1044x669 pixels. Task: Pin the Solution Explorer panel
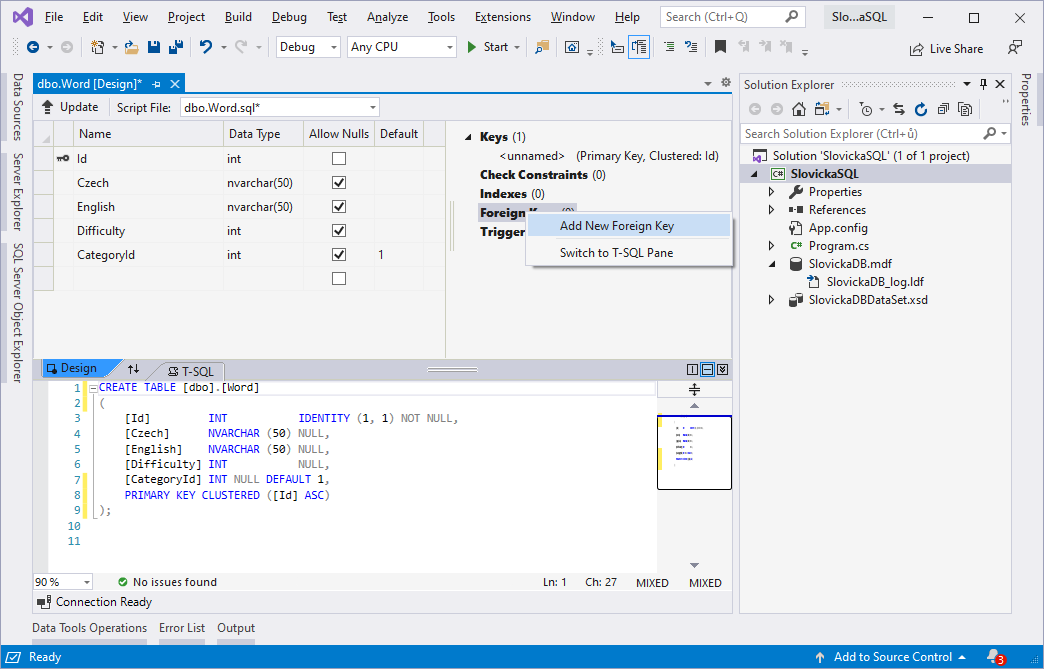(x=983, y=85)
